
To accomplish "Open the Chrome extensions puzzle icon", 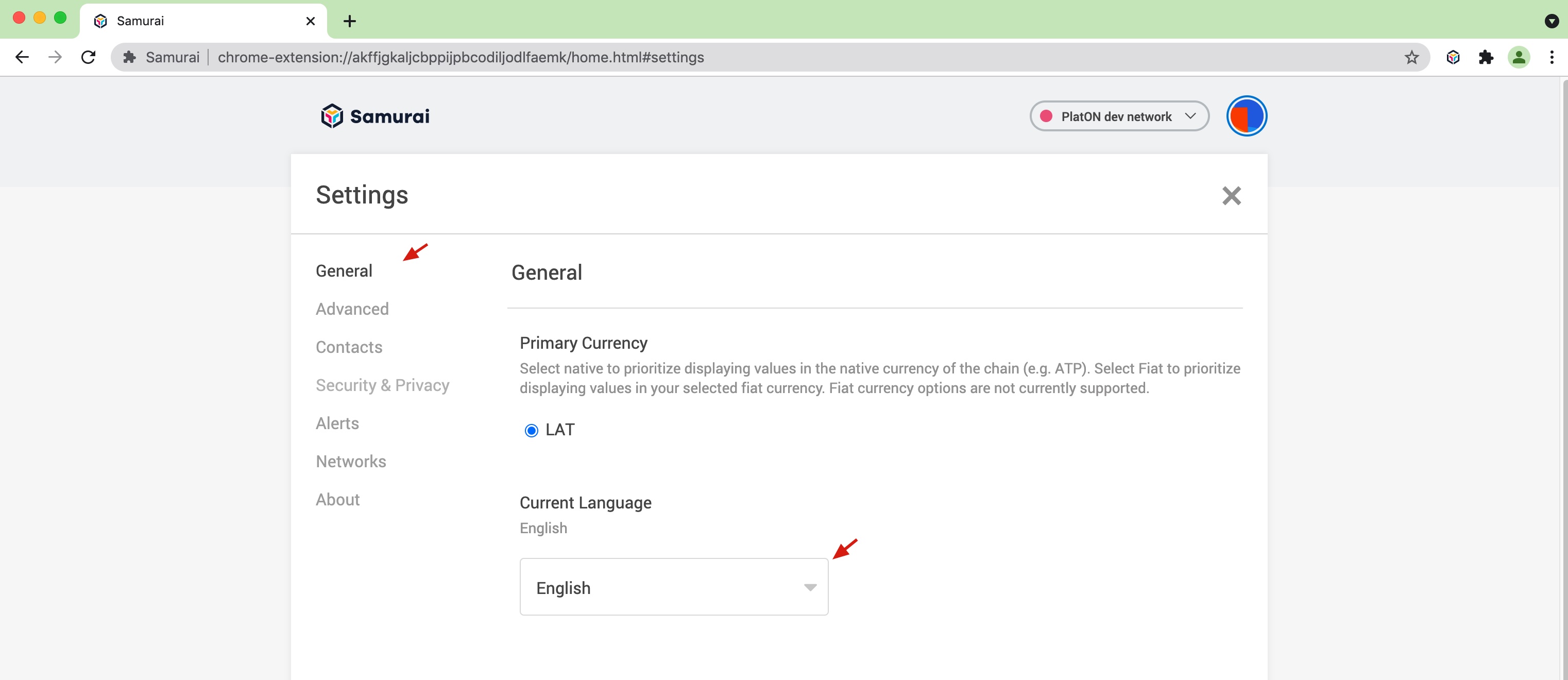I will click(x=1485, y=57).
